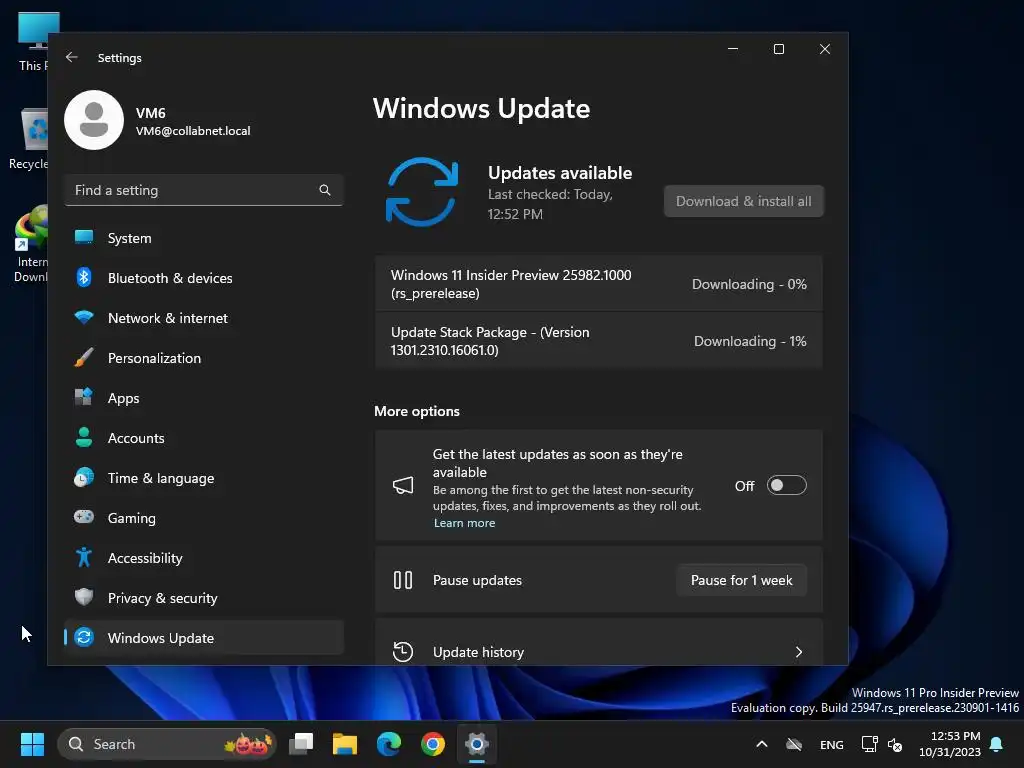This screenshot has width=1024, height=768.
Task: Click the More options heading
Action: tap(417, 411)
